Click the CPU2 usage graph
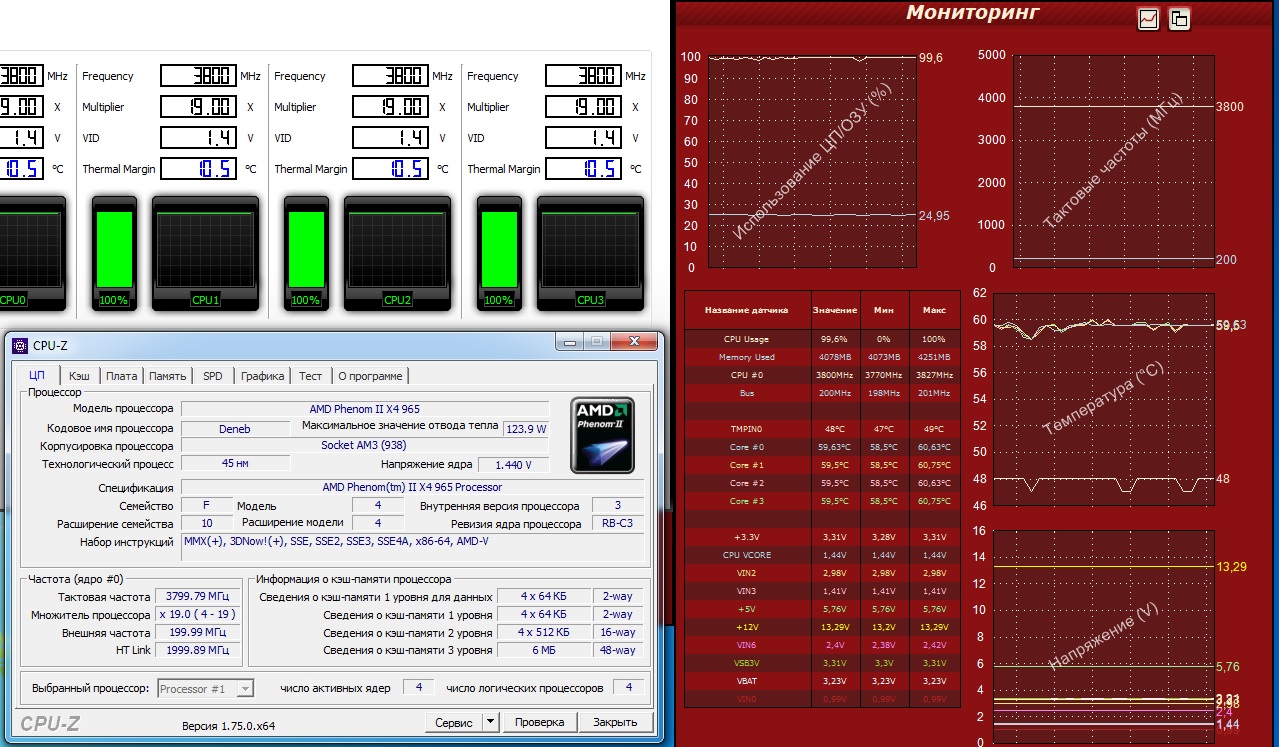Screen dimensions: 1279x747 coord(397,253)
